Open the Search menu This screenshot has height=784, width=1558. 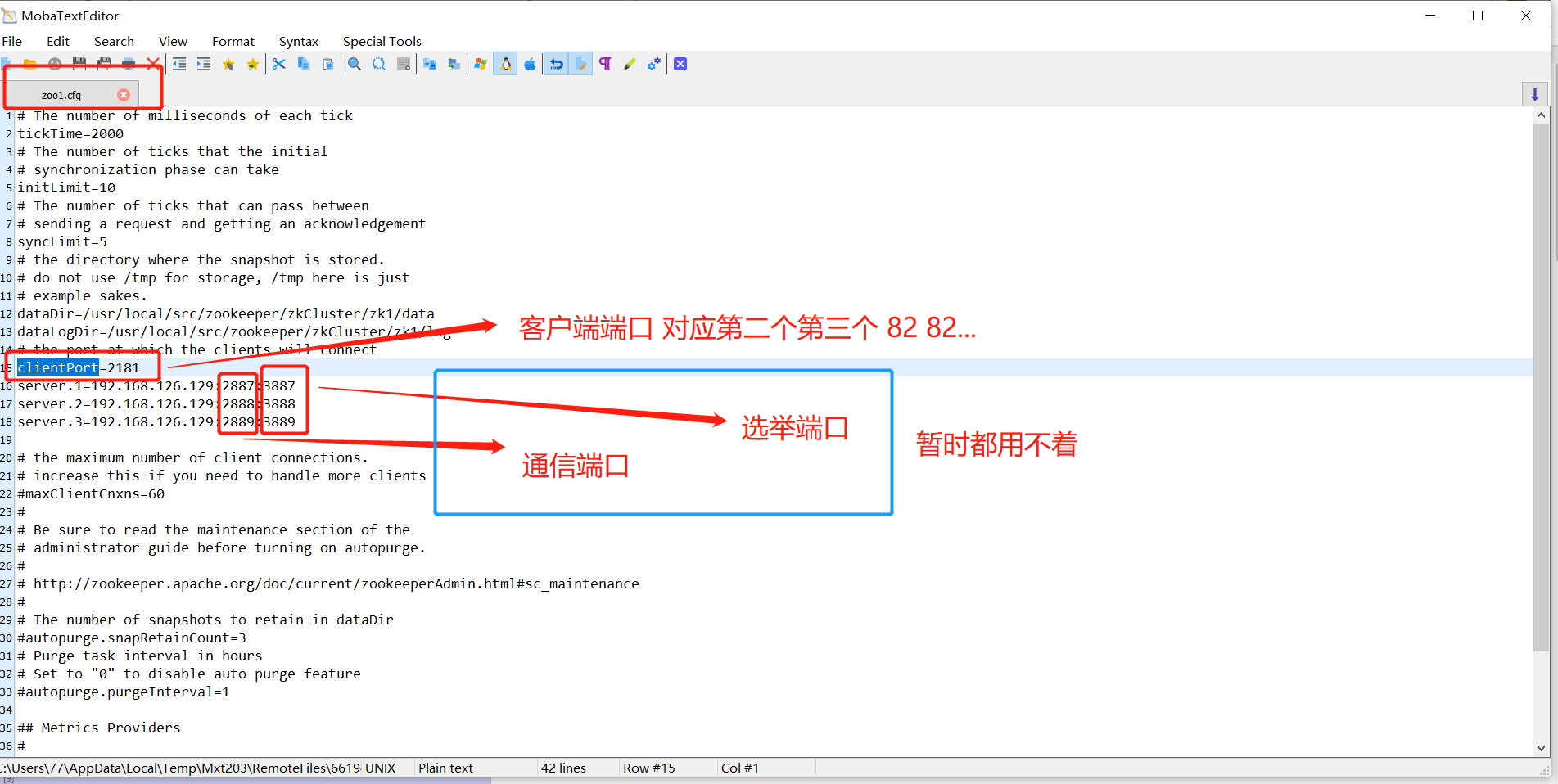pos(114,41)
